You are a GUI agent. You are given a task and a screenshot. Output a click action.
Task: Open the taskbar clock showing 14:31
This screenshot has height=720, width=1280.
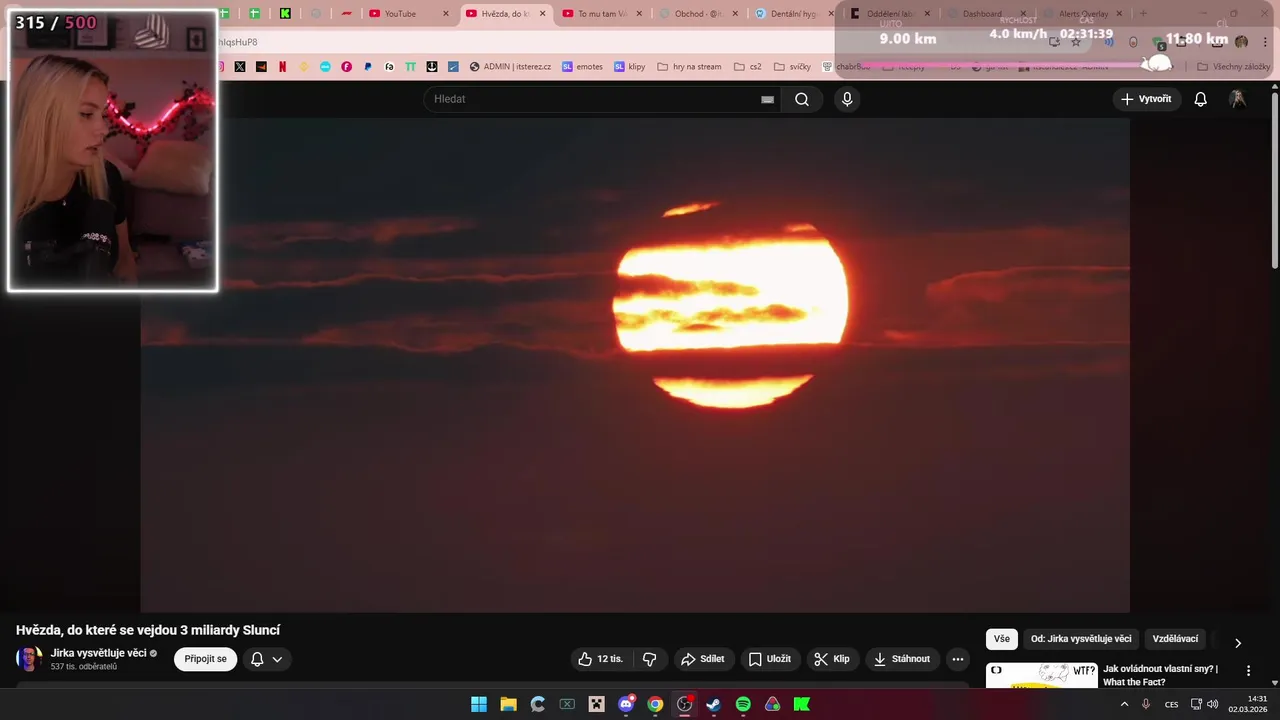[1250, 704]
